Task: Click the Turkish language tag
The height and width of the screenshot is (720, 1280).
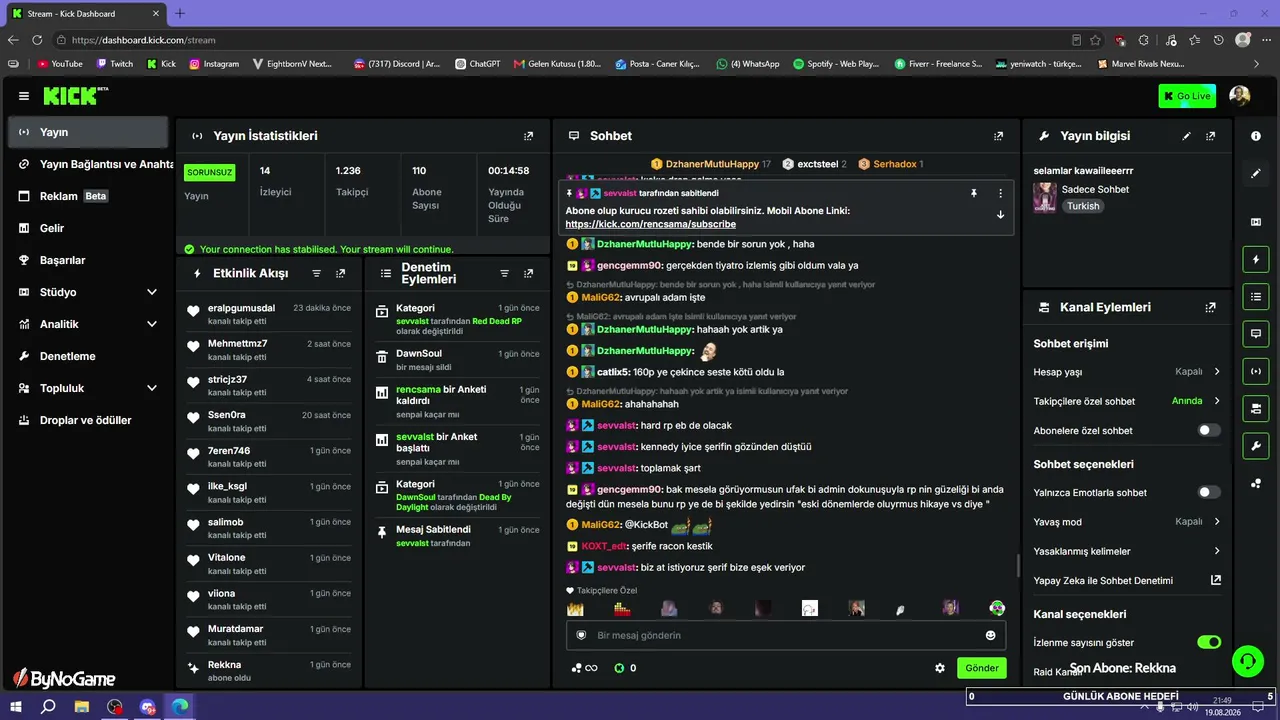Action: point(1083,206)
